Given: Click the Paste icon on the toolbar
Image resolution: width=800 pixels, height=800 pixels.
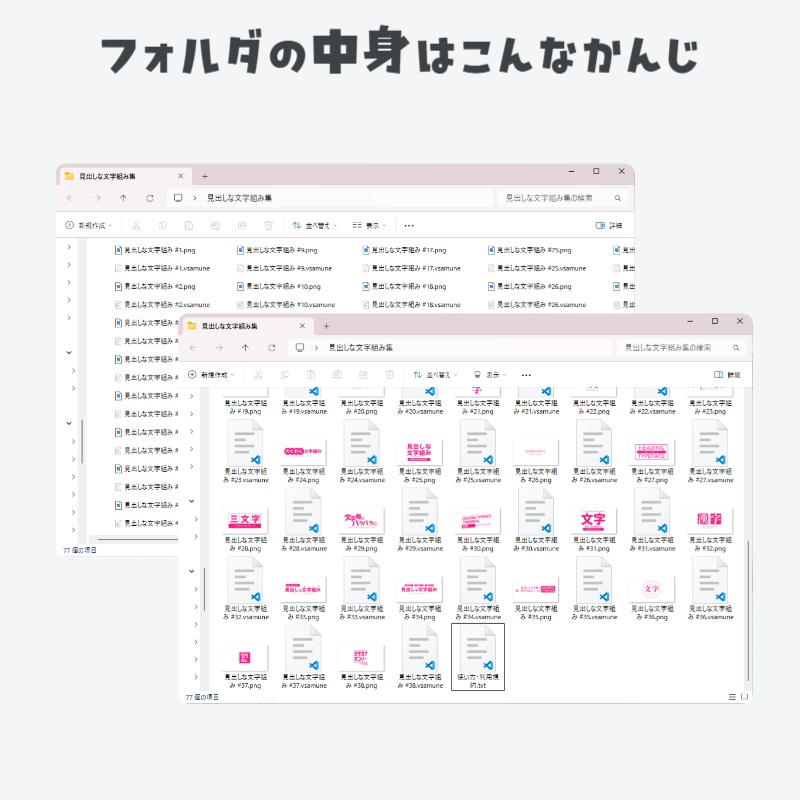Looking at the screenshot, I should point(311,374).
